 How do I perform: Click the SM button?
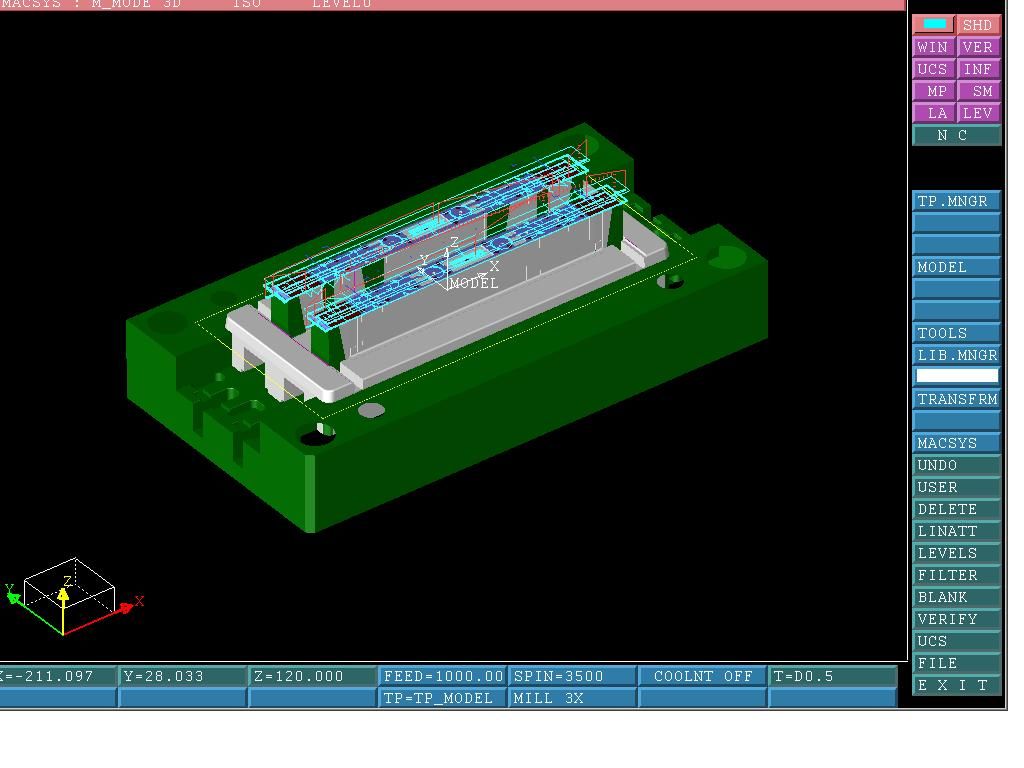click(x=978, y=91)
